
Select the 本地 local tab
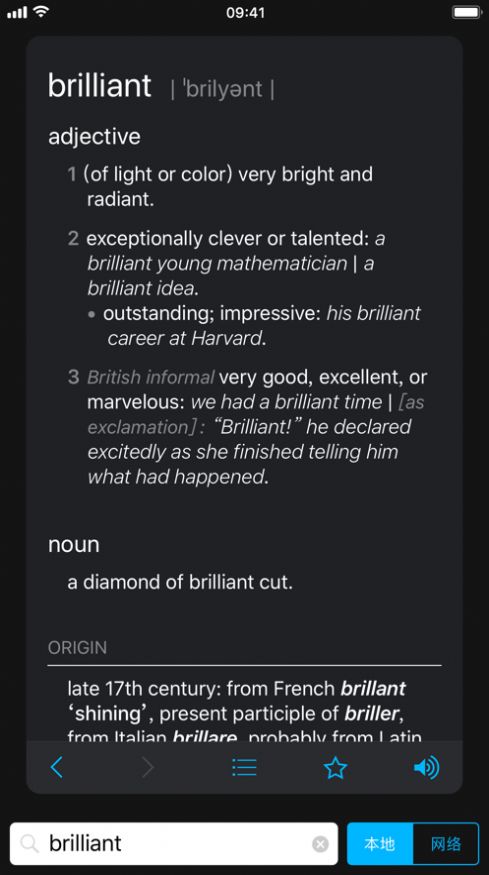tap(380, 844)
